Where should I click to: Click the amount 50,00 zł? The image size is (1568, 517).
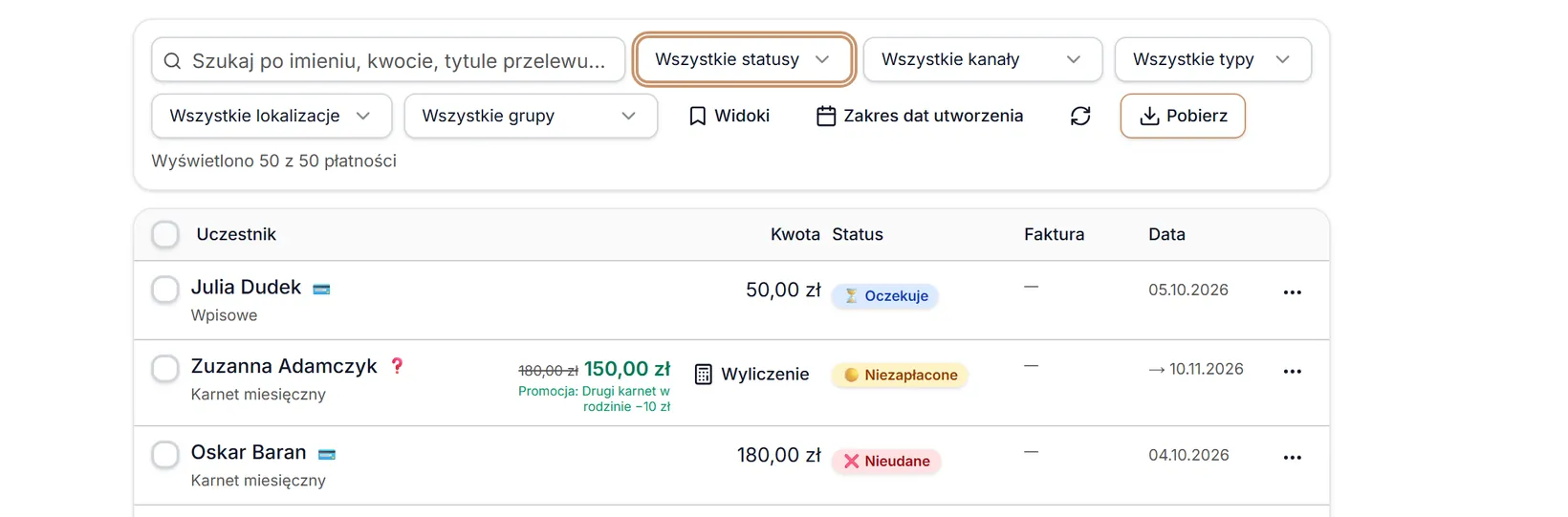tap(783, 290)
